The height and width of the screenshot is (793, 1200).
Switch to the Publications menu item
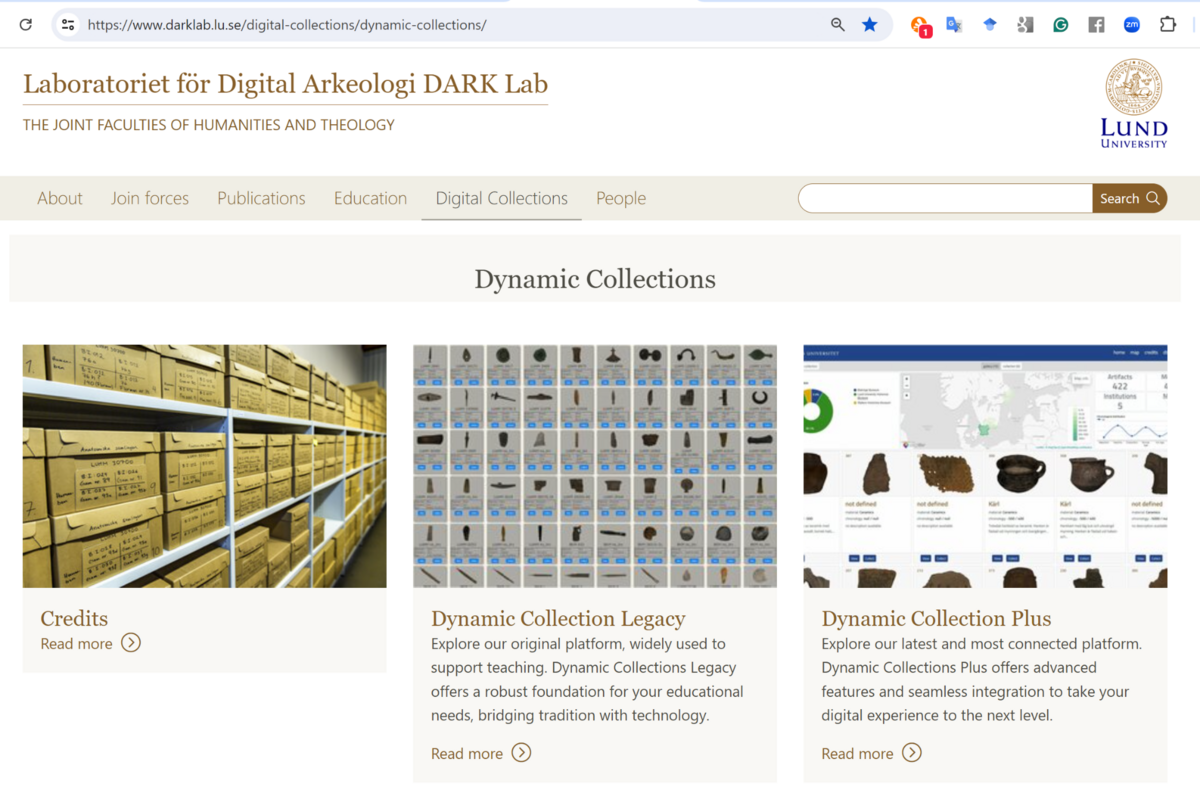pos(261,198)
